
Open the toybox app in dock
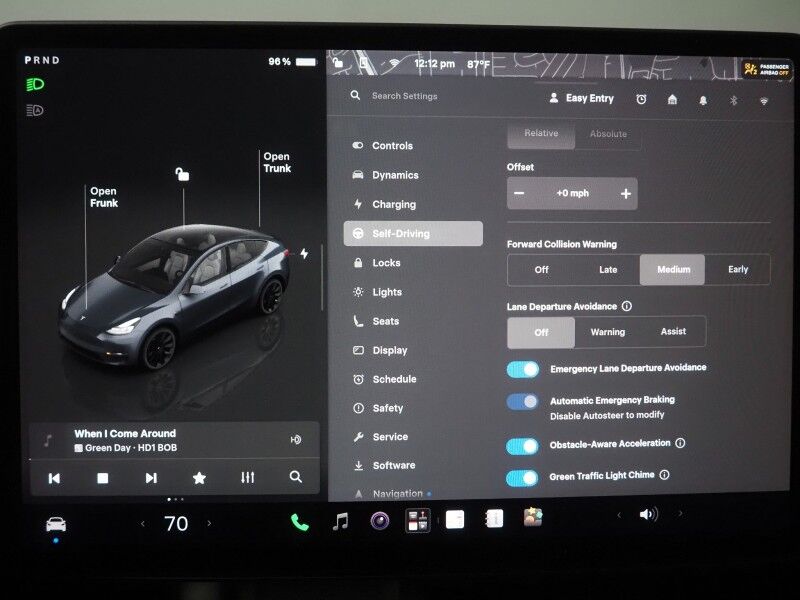[x=533, y=517]
